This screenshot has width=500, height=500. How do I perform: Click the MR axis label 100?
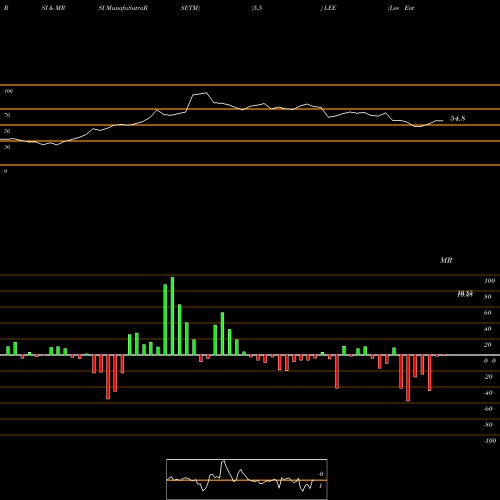coord(489,281)
